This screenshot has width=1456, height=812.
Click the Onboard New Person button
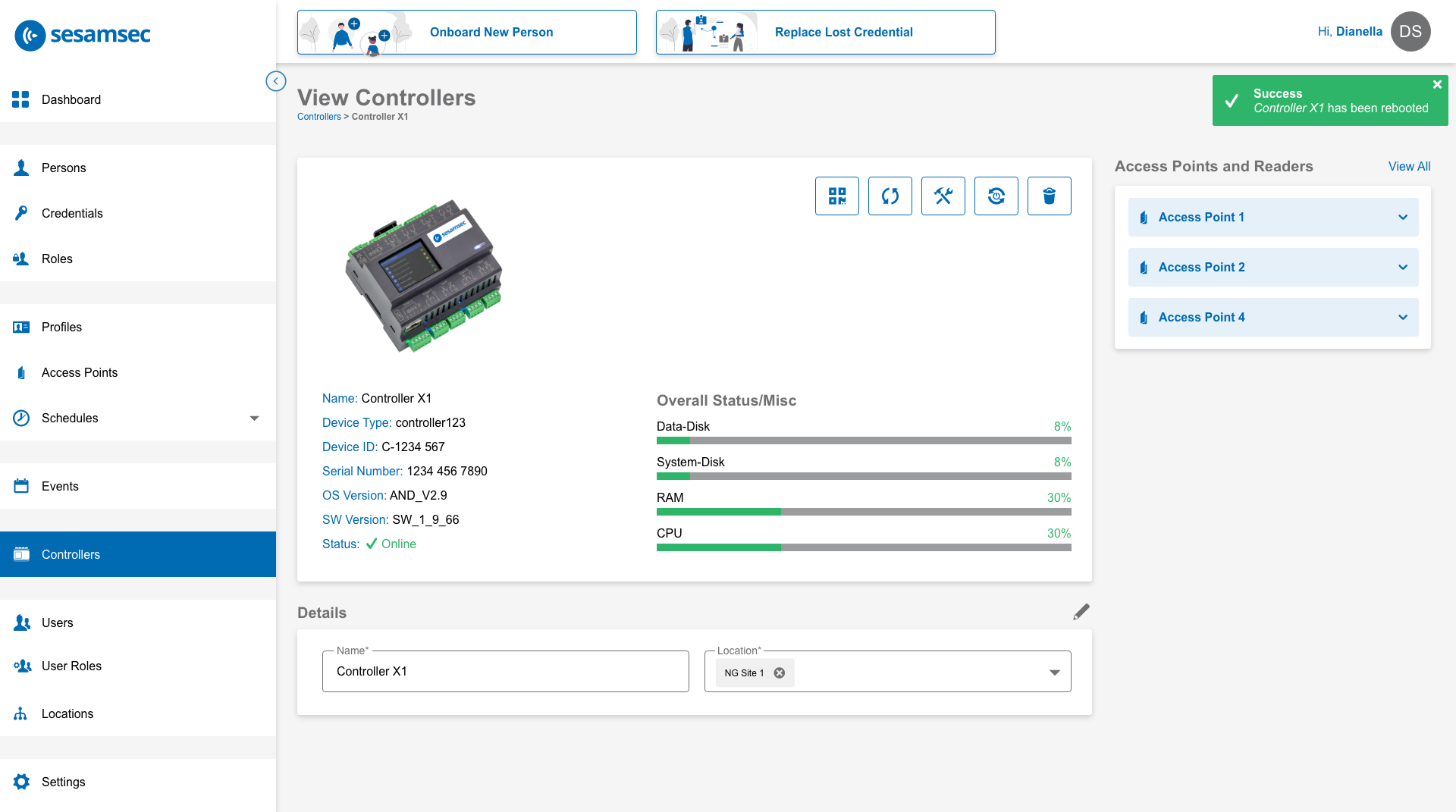coord(467,33)
